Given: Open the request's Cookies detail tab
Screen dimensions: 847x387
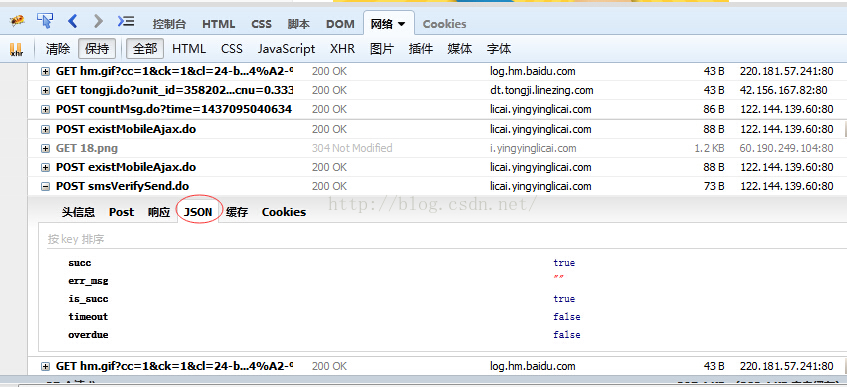Looking at the screenshot, I should coord(284,212).
